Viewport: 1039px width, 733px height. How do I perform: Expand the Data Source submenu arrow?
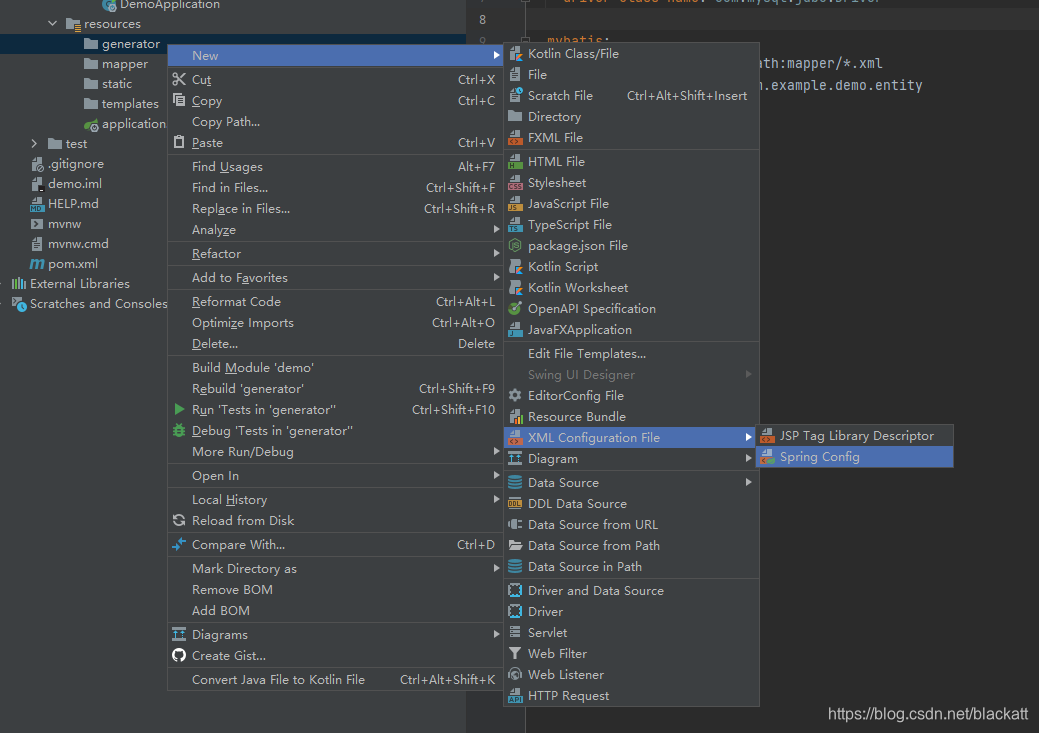pos(748,482)
